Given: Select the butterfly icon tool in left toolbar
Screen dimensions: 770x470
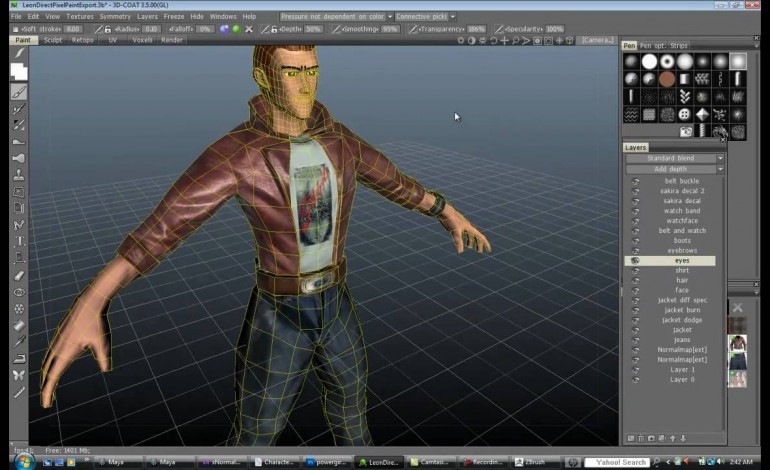Looking at the screenshot, I should (19, 374).
